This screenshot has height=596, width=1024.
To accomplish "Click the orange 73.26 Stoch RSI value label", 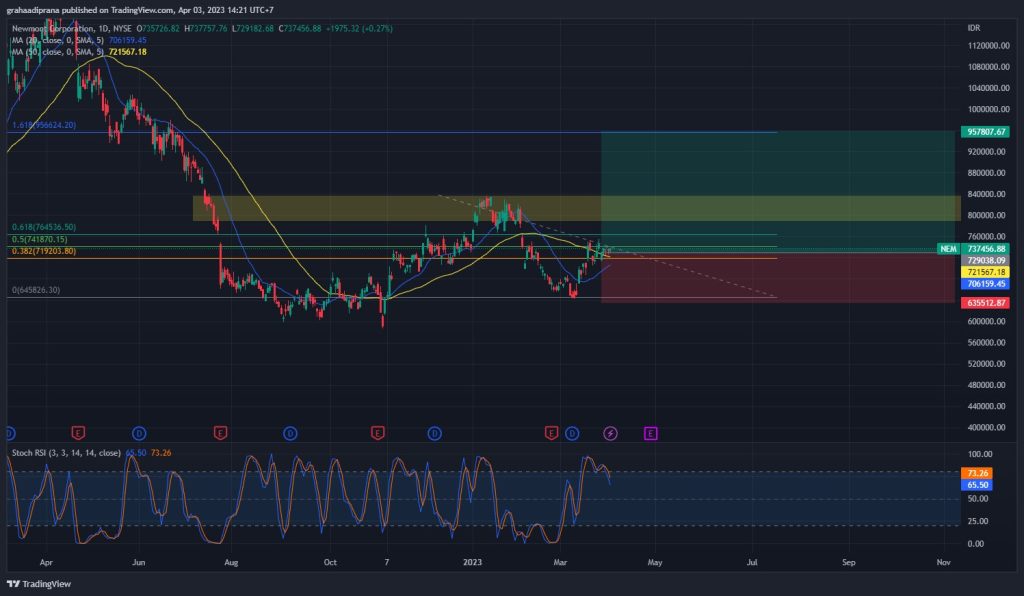I will pyautogui.click(x=977, y=473).
